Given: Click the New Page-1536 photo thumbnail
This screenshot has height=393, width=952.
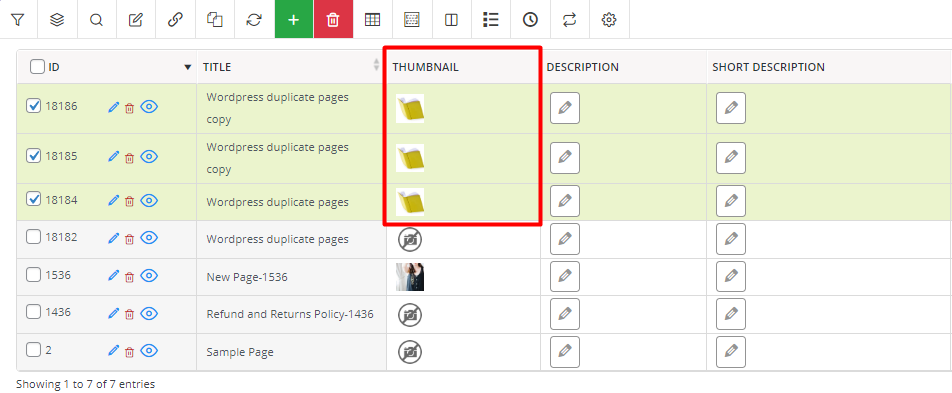Looking at the screenshot, I should (x=410, y=277).
